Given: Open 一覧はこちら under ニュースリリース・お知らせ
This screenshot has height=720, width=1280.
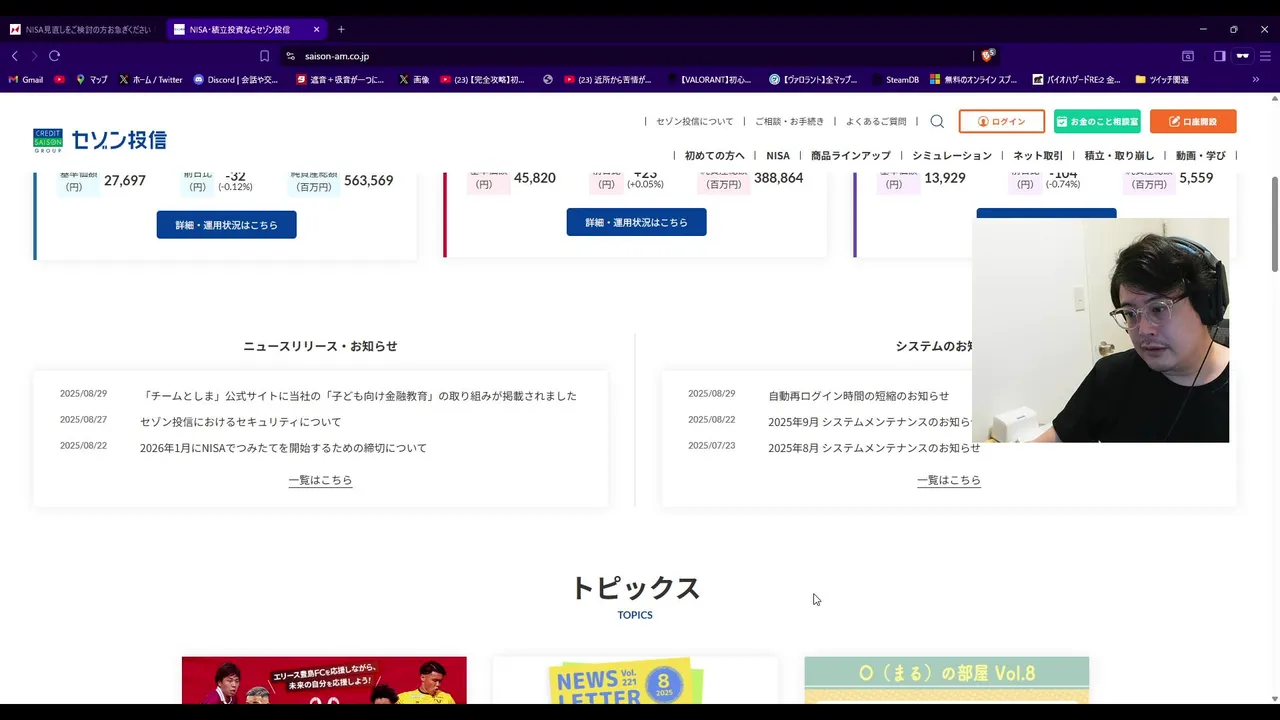Looking at the screenshot, I should 321,480.
